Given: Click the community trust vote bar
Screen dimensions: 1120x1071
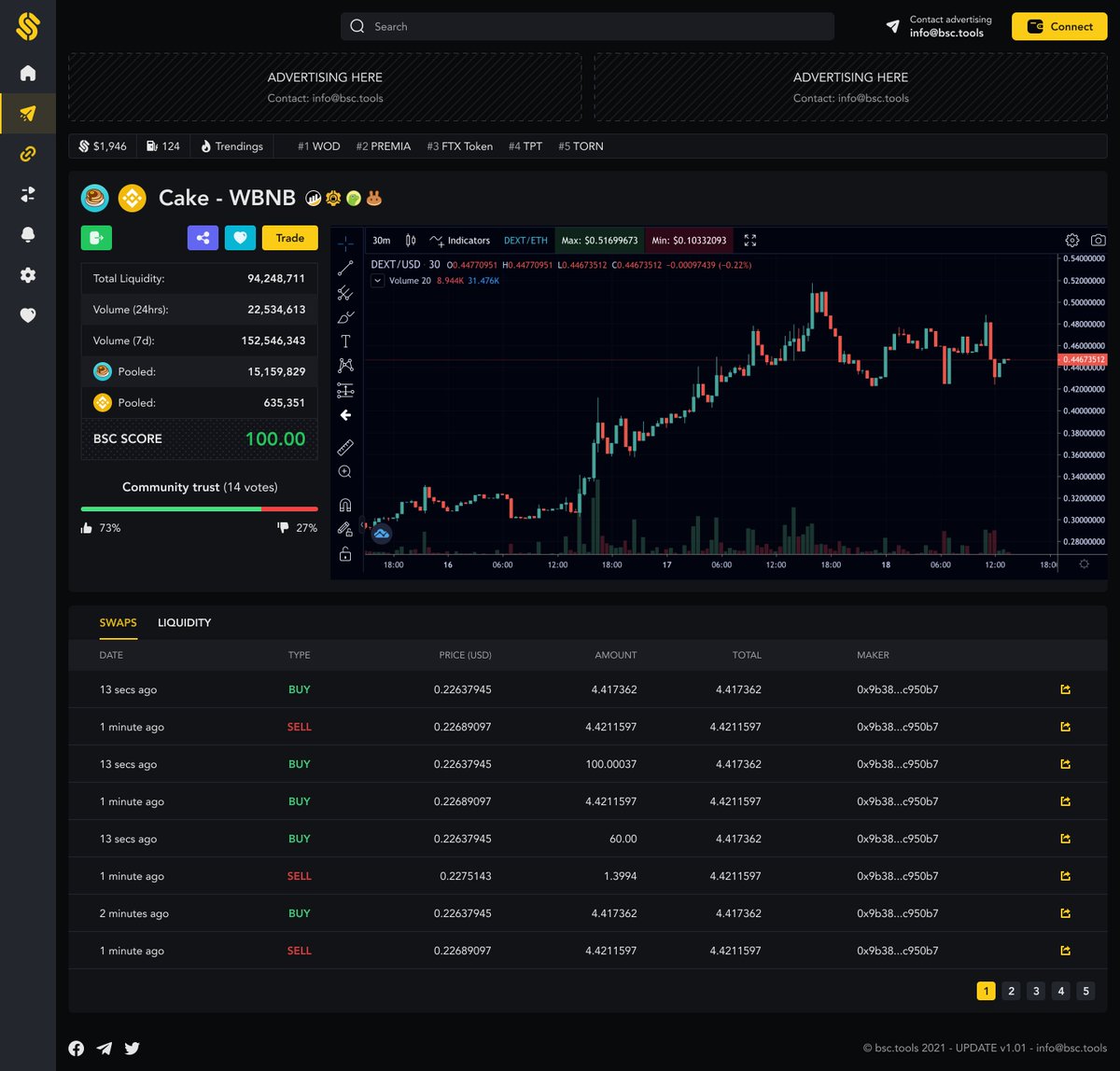Looking at the screenshot, I should point(200,509).
